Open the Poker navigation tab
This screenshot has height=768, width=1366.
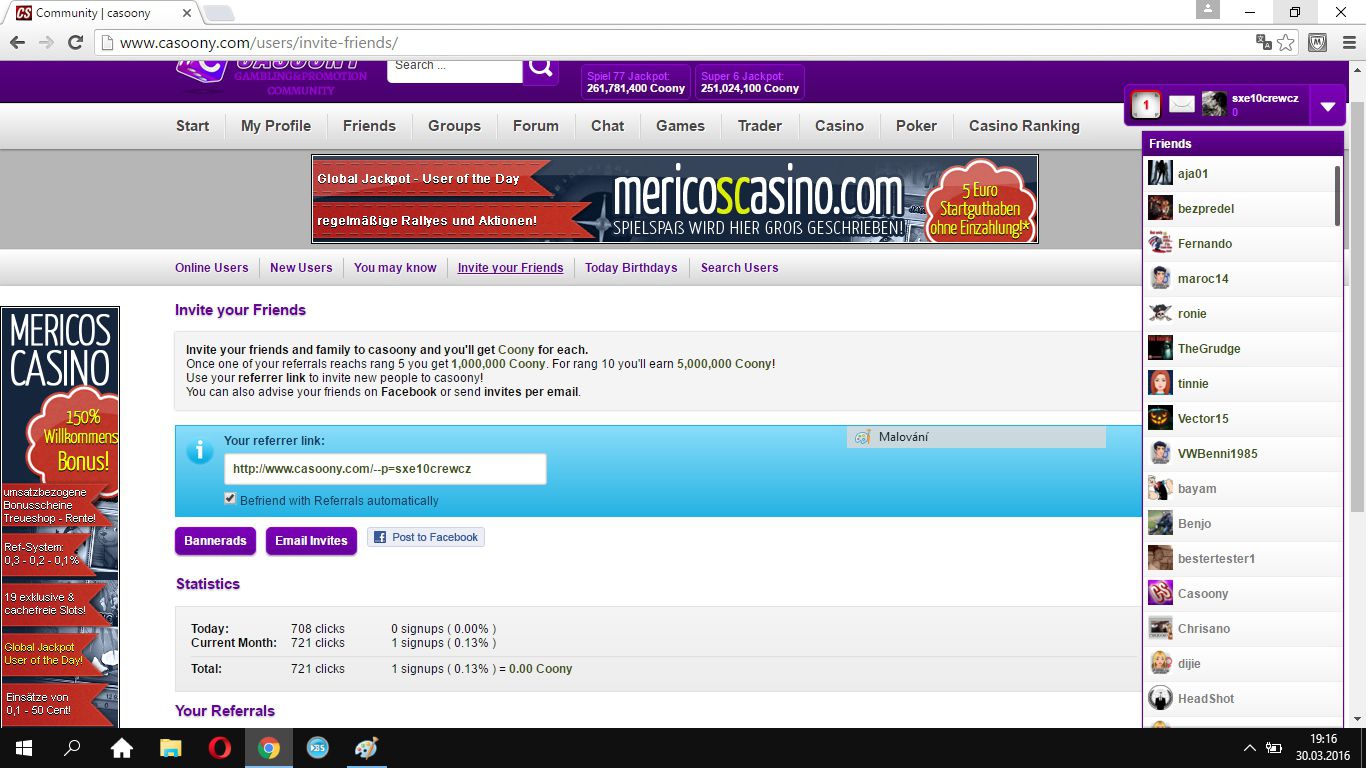(916, 126)
